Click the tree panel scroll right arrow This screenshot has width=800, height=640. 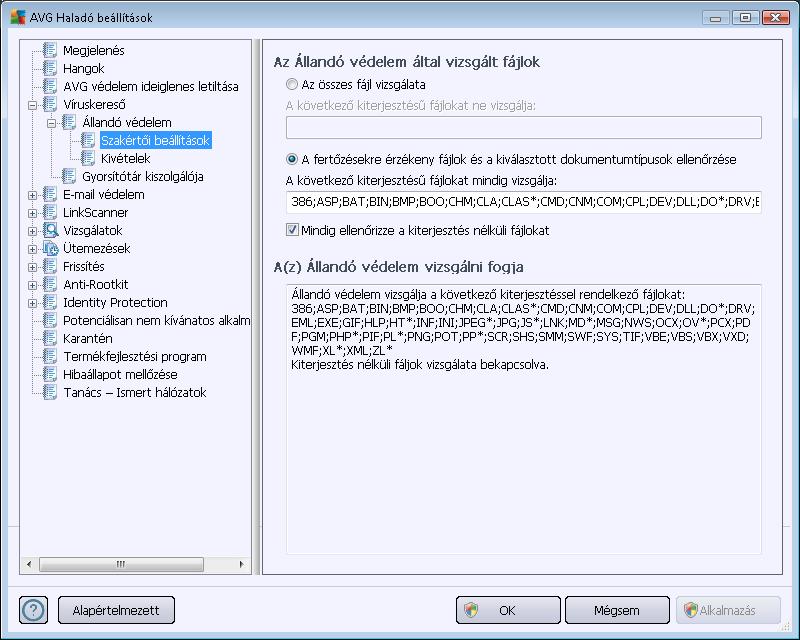[241, 564]
